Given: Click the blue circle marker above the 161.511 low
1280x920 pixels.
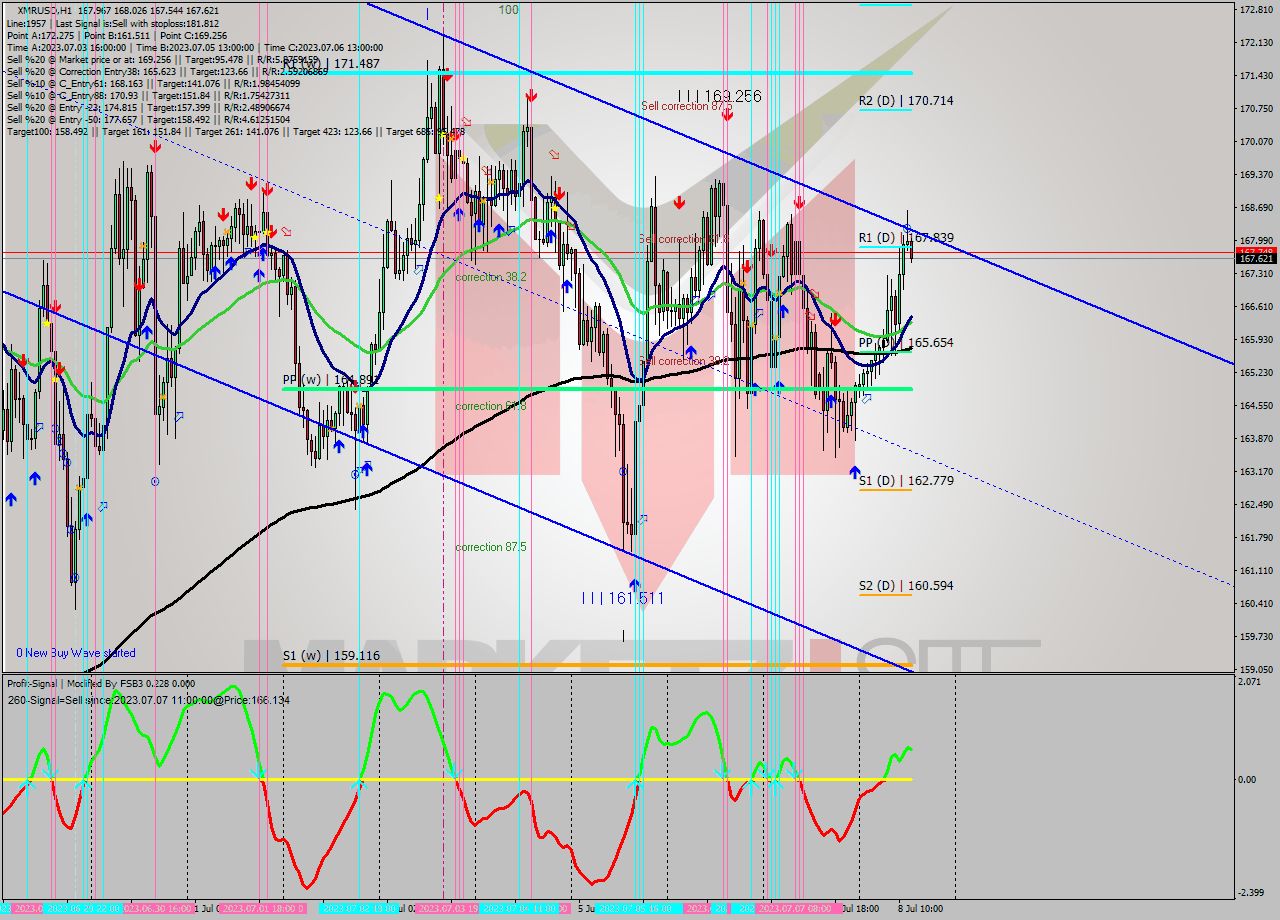Looking at the screenshot, I should tap(623, 471).
